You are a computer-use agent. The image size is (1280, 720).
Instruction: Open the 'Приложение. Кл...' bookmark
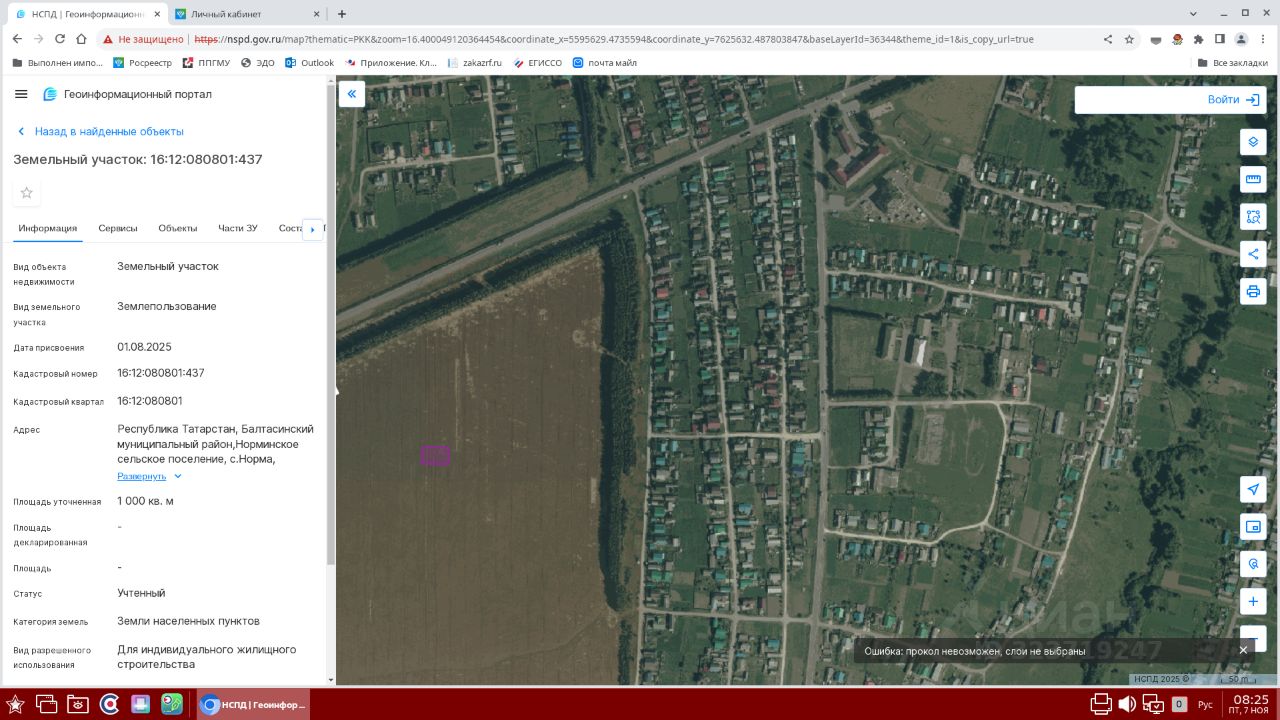click(391, 63)
